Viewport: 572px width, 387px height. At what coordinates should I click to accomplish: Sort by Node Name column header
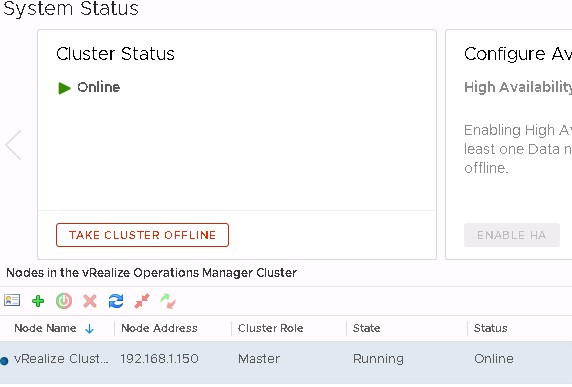click(45, 328)
